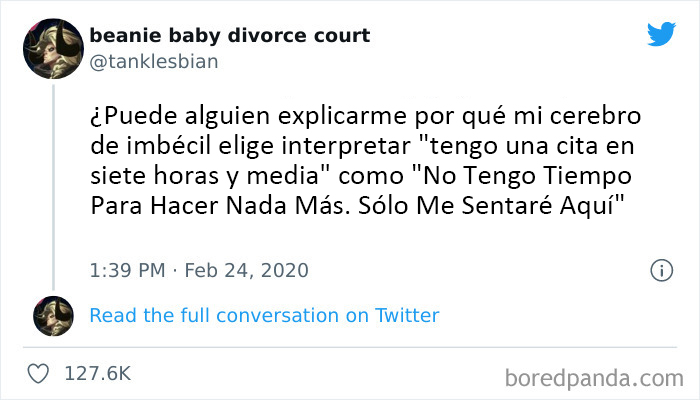The width and height of the screenshot is (700, 400).
Task: Like the tweet with the heart icon
Action: 38,373
